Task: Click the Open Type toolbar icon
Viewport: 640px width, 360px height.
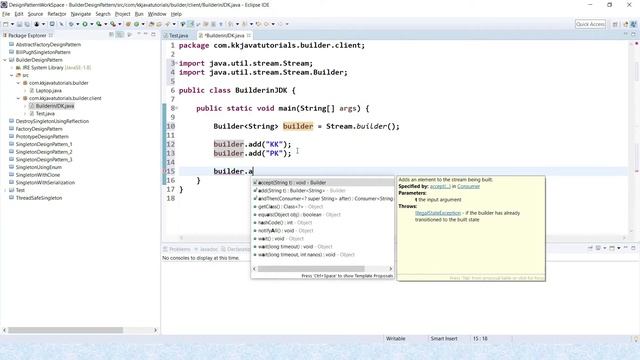Action: pos(151,24)
